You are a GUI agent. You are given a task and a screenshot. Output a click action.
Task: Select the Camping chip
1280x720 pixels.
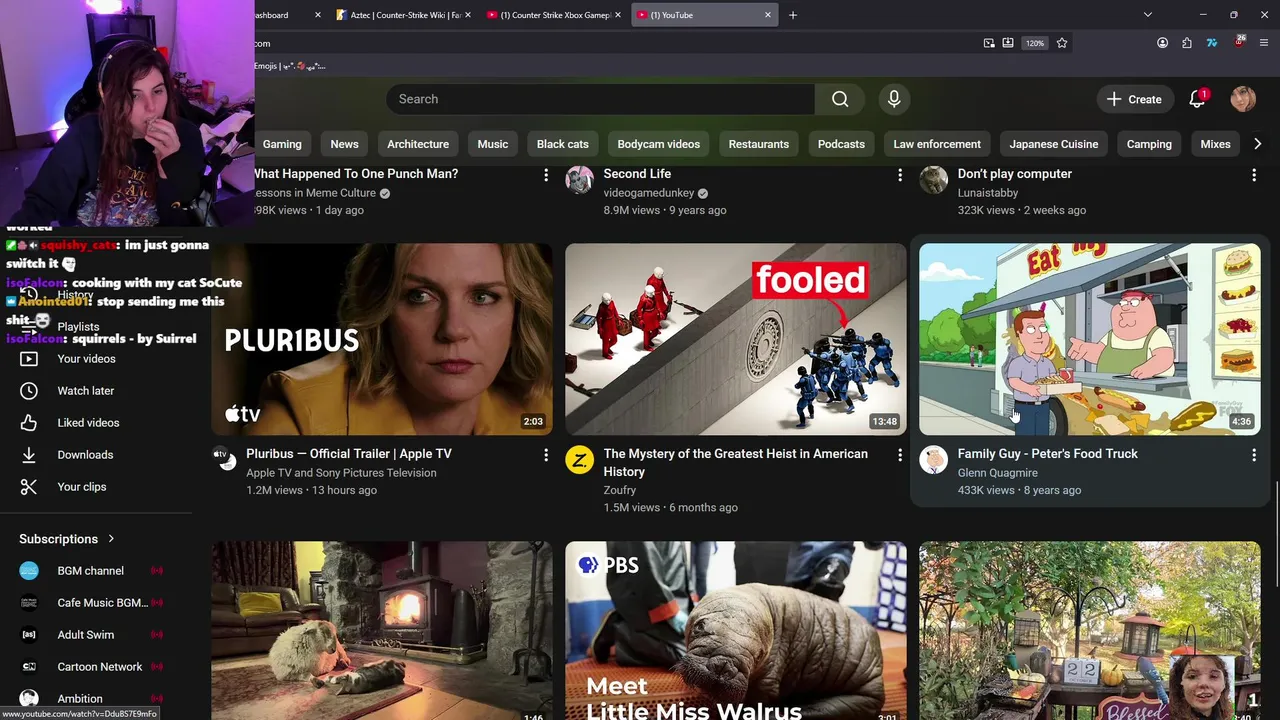point(1149,144)
